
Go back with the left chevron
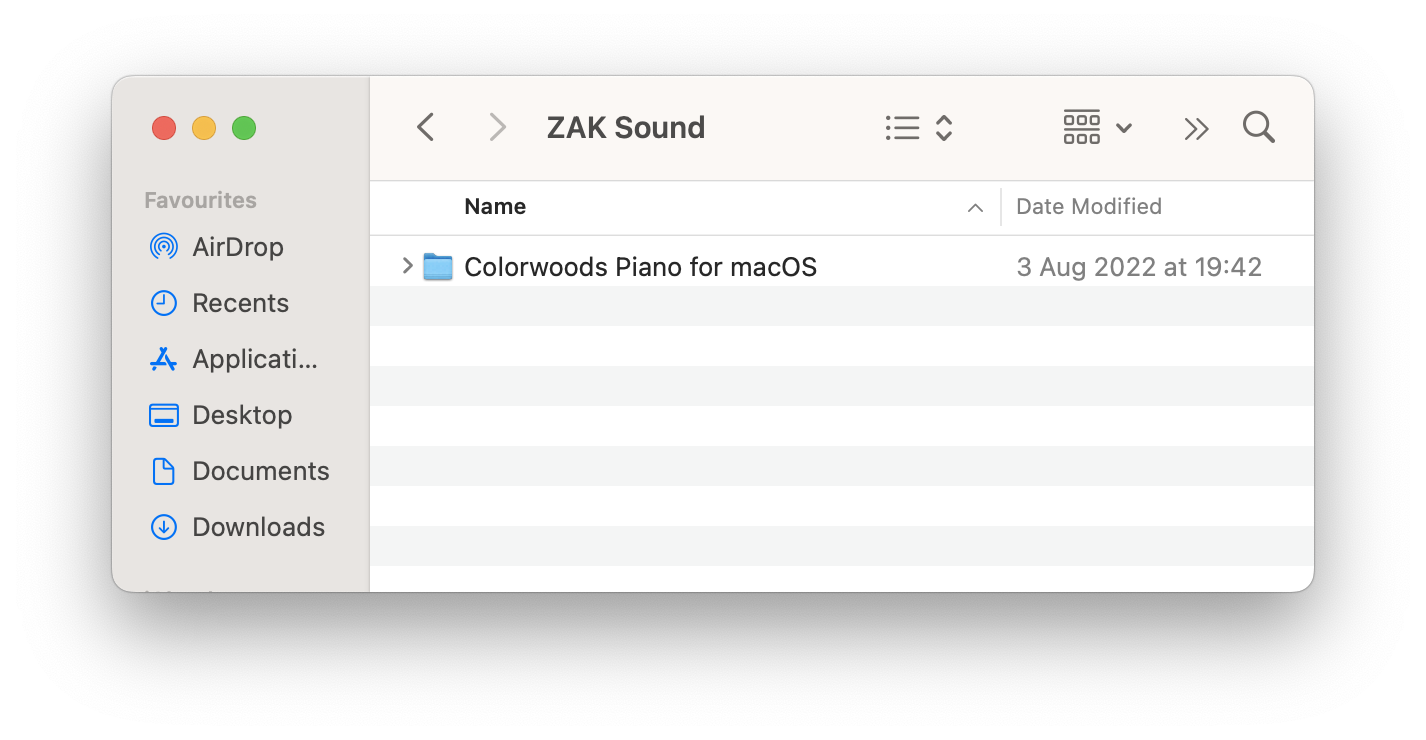point(426,128)
